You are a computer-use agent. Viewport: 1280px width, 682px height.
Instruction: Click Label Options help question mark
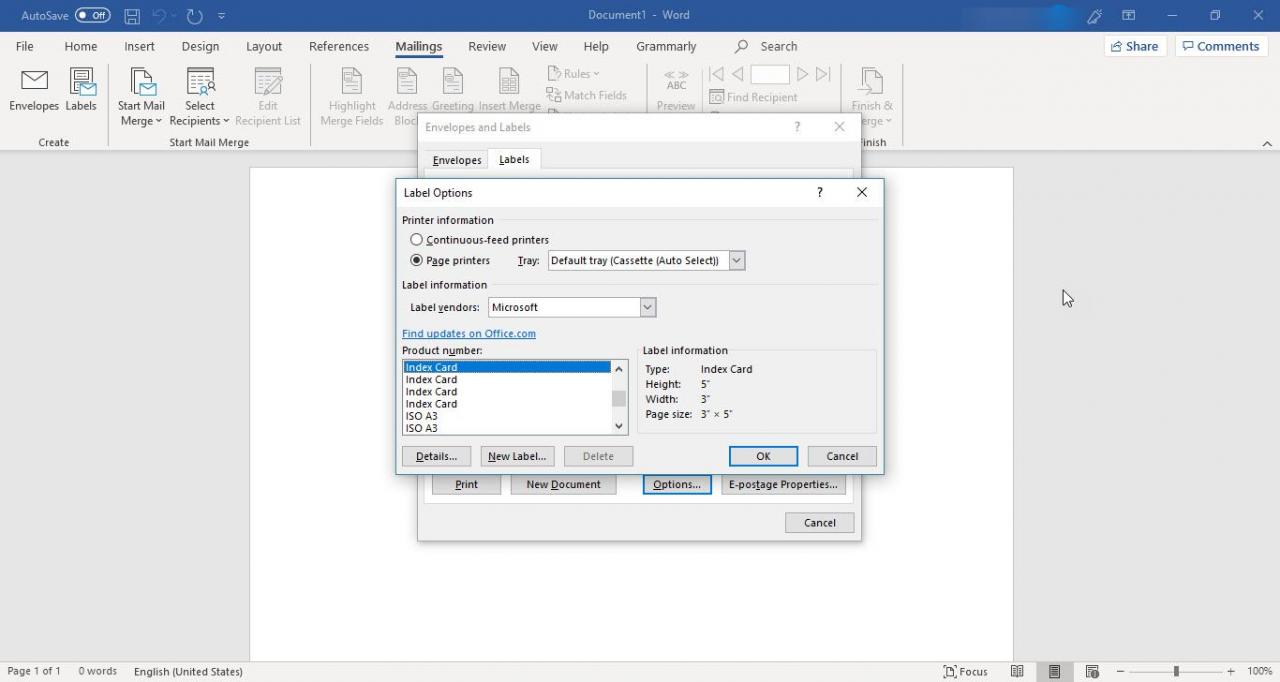pyautogui.click(x=820, y=192)
